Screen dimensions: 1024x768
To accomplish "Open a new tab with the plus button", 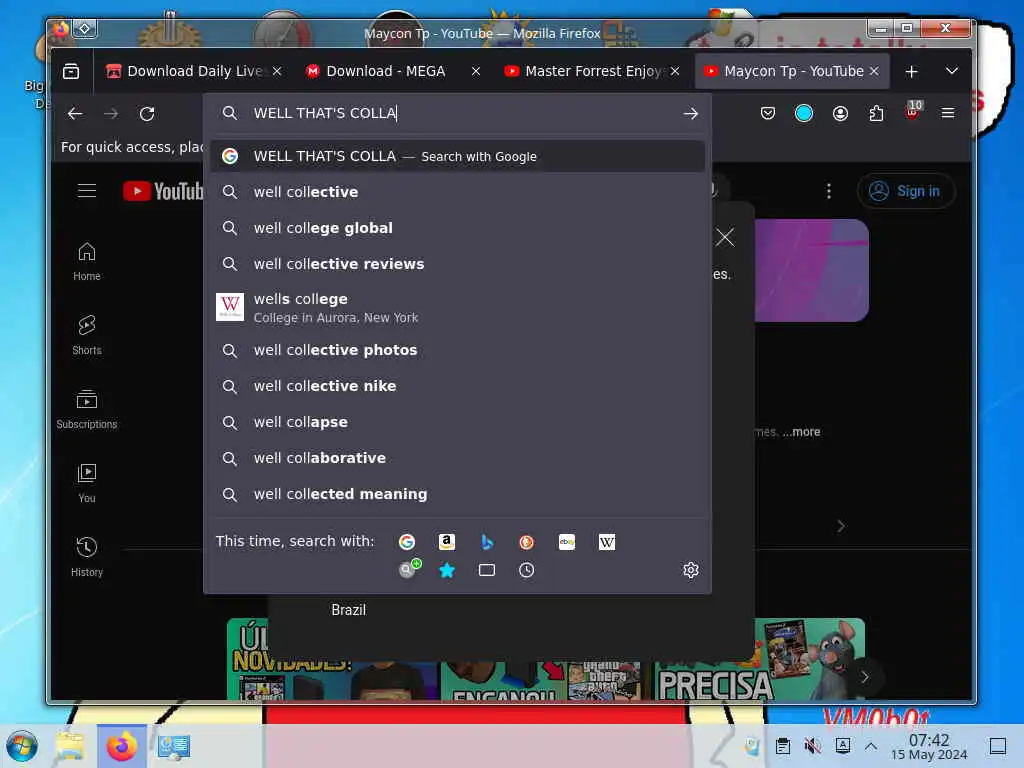I will (x=912, y=71).
